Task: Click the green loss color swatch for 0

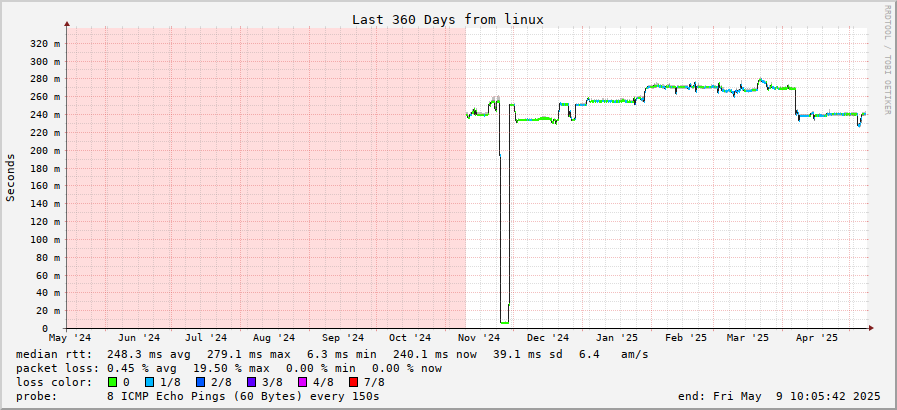Action: (x=112, y=382)
